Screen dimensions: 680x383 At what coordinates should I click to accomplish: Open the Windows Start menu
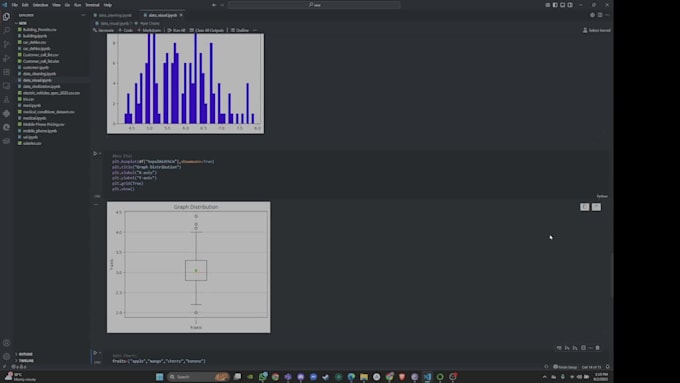[160, 376]
